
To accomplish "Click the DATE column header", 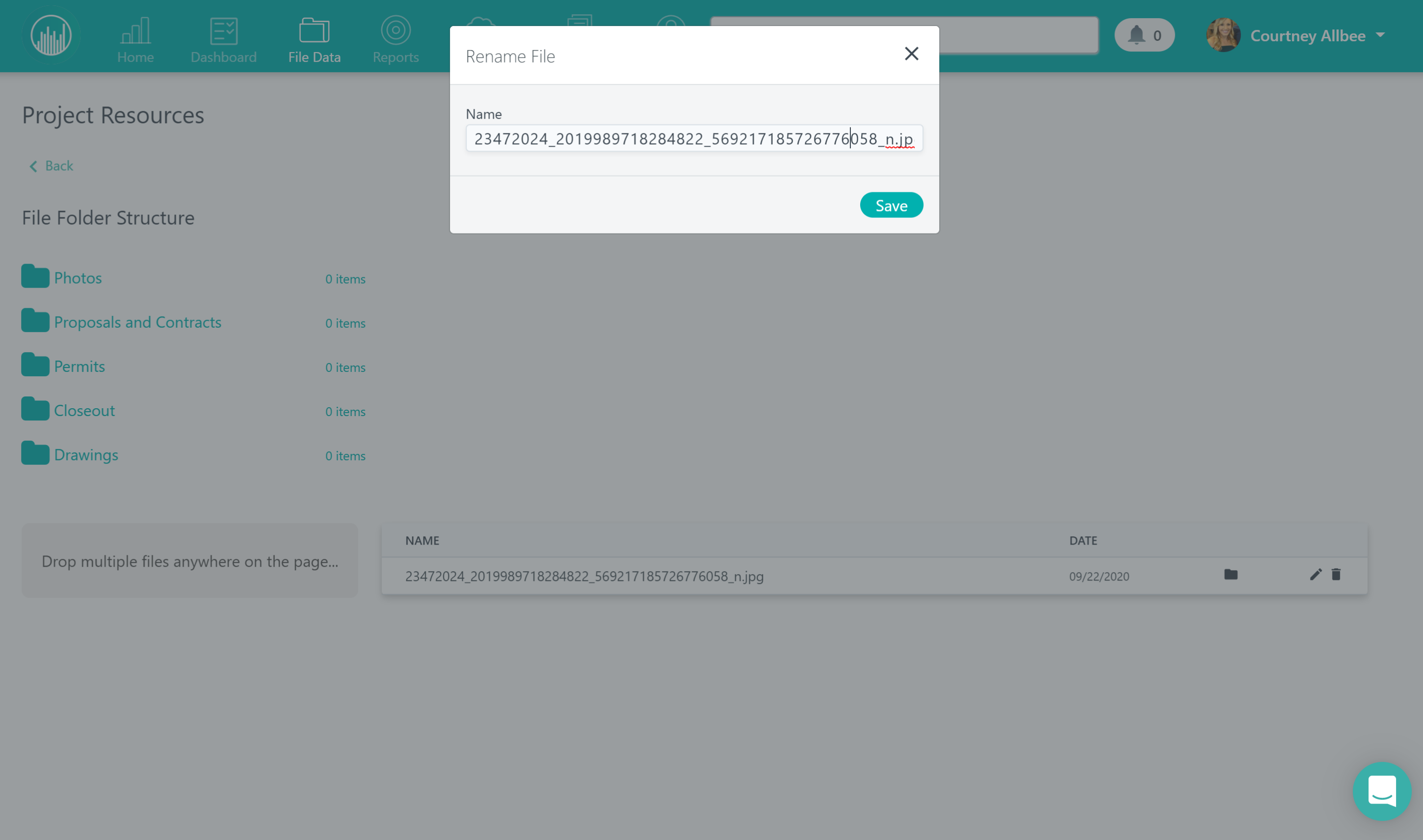I will [1083, 541].
